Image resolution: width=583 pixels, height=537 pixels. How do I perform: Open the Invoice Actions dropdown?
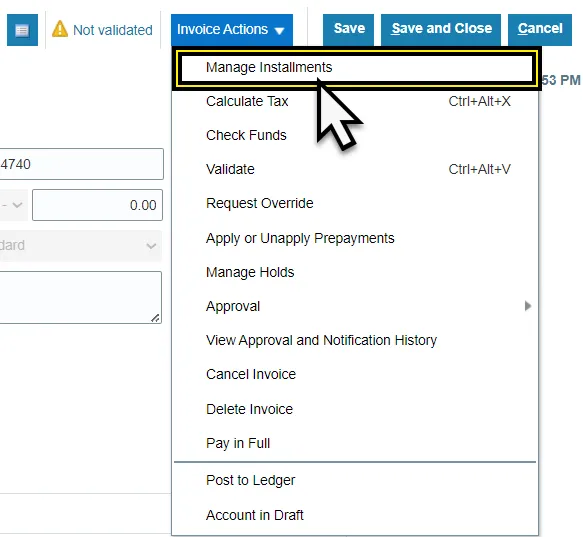(x=232, y=30)
